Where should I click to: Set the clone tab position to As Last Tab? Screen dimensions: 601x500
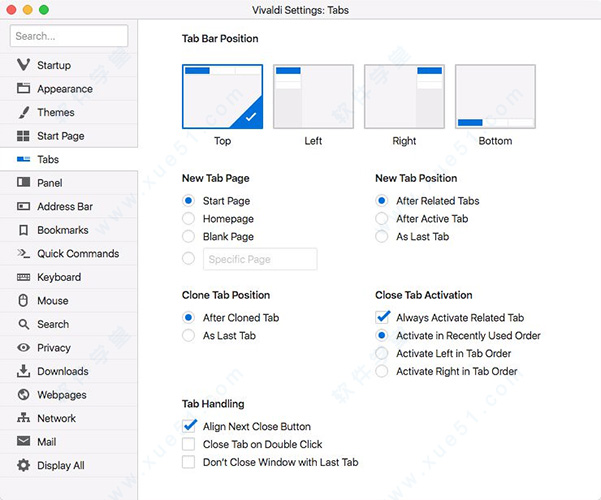[x=188, y=336]
